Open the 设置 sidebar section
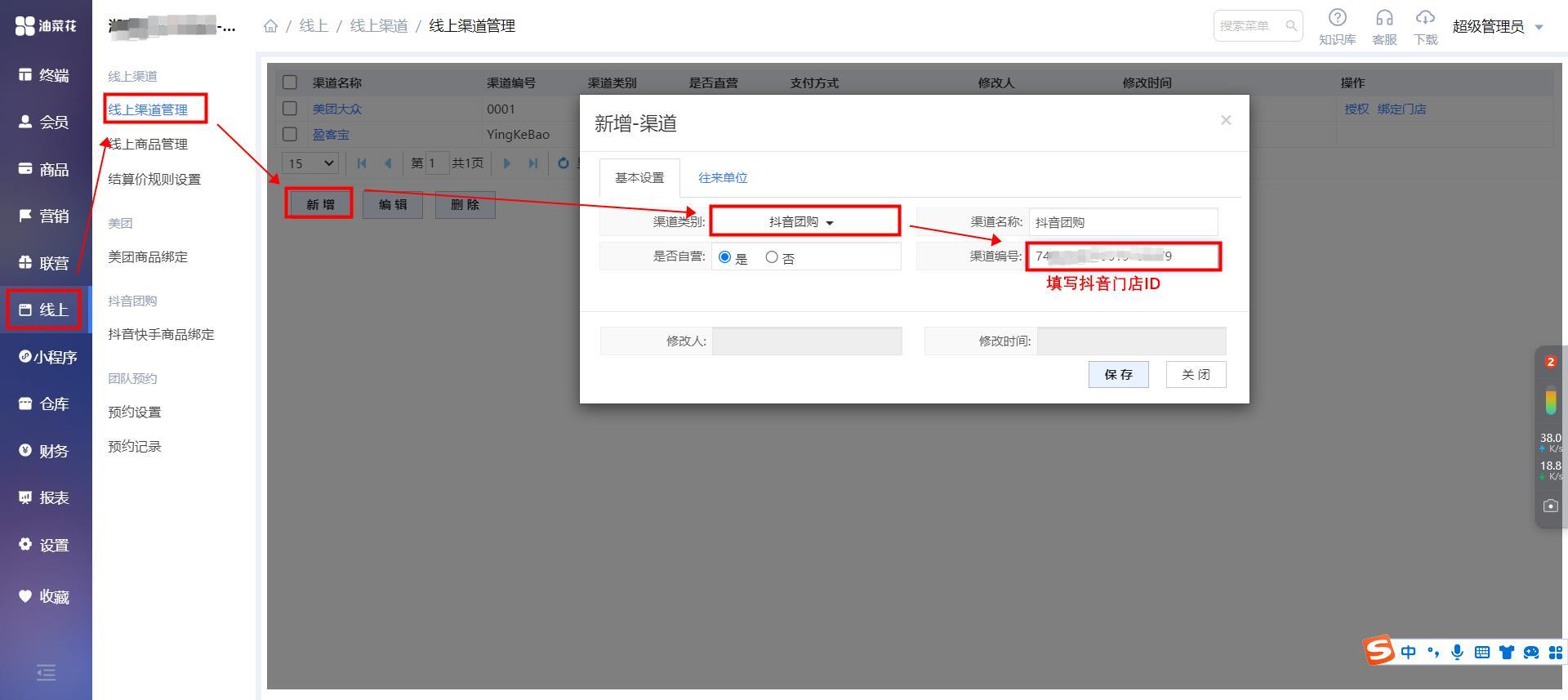 pos(46,545)
